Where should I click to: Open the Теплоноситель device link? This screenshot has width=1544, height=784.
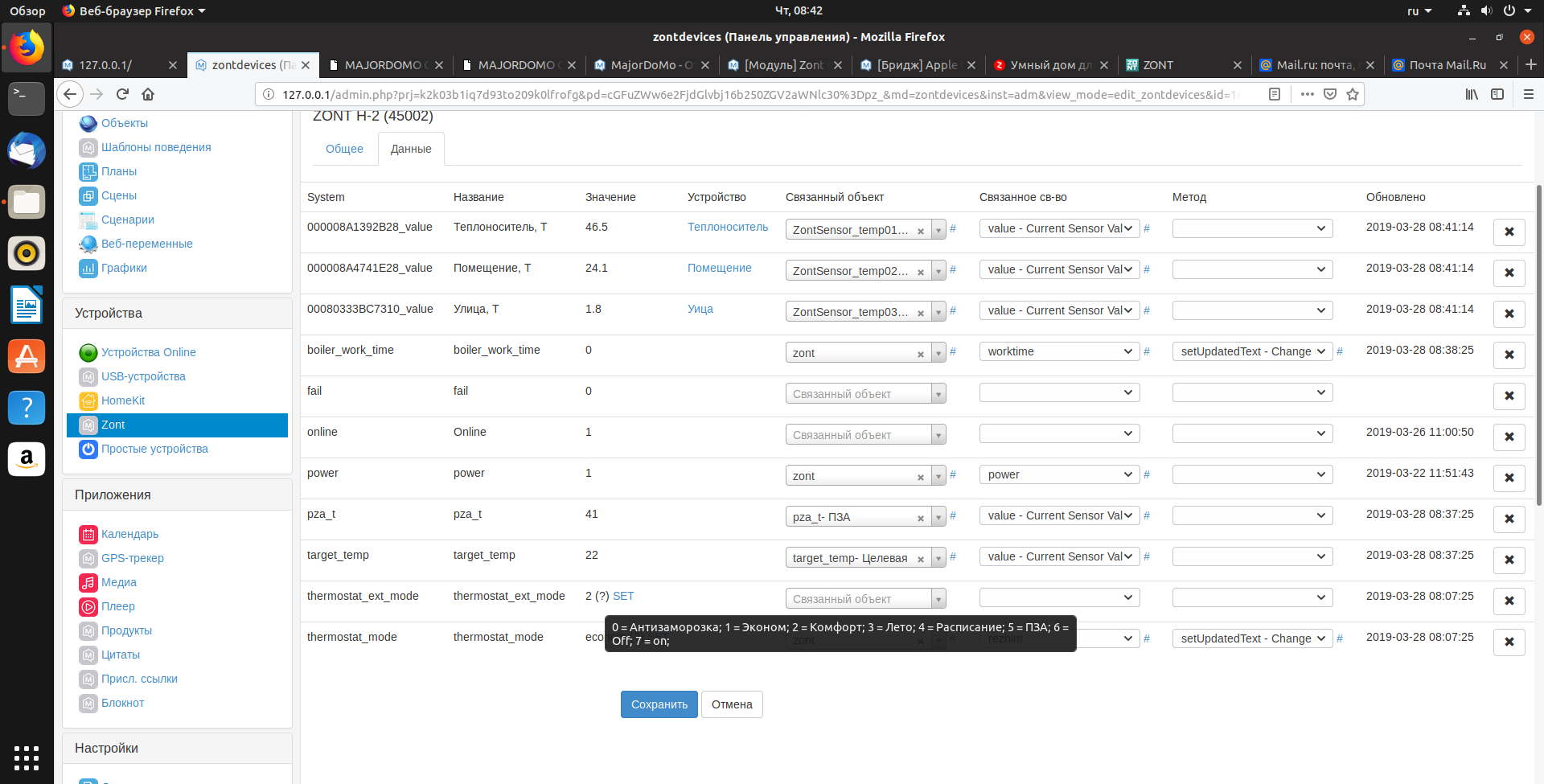click(x=727, y=227)
